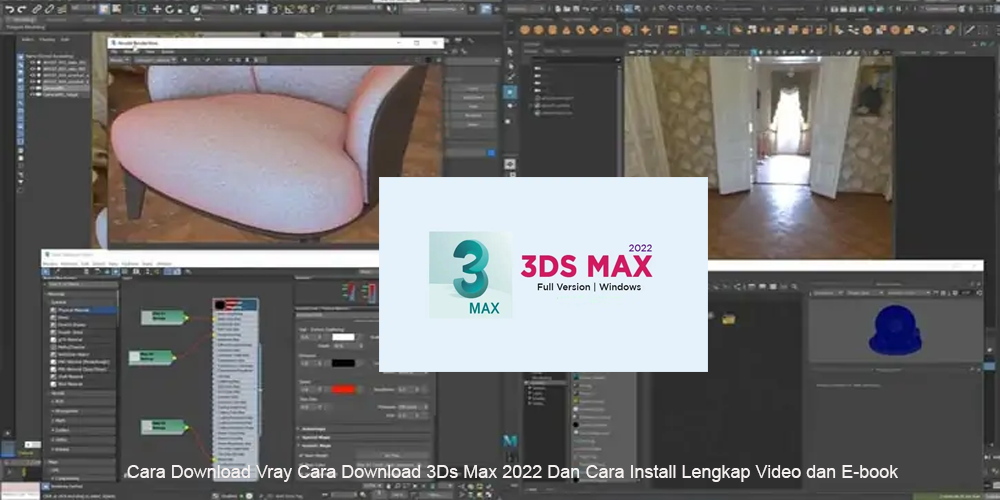Screen dimensions: 1000x500
Task: Open the named selection sets dropdown
Action: (359, 8)
